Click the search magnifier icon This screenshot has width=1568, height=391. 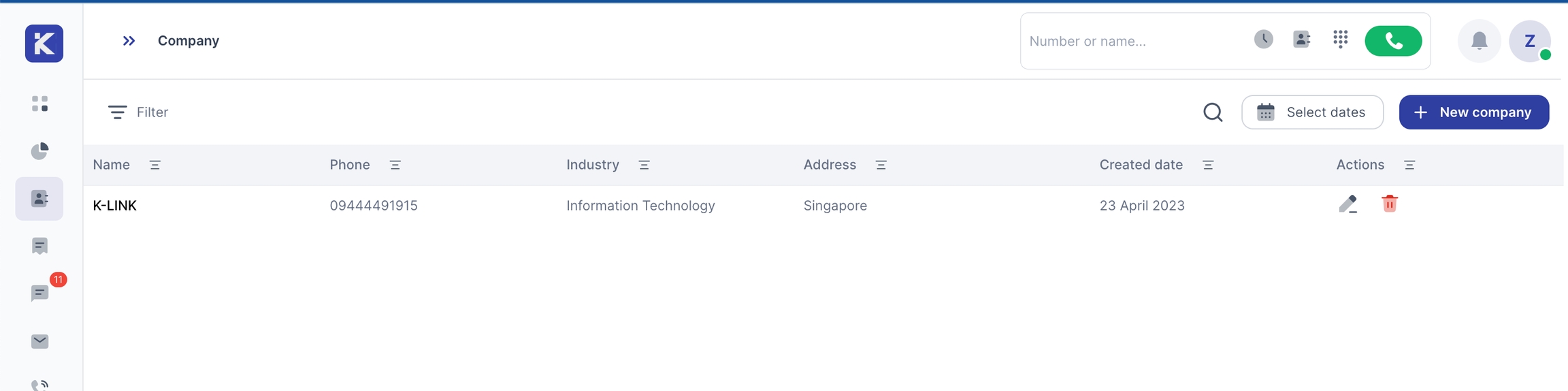(1212, 112)
